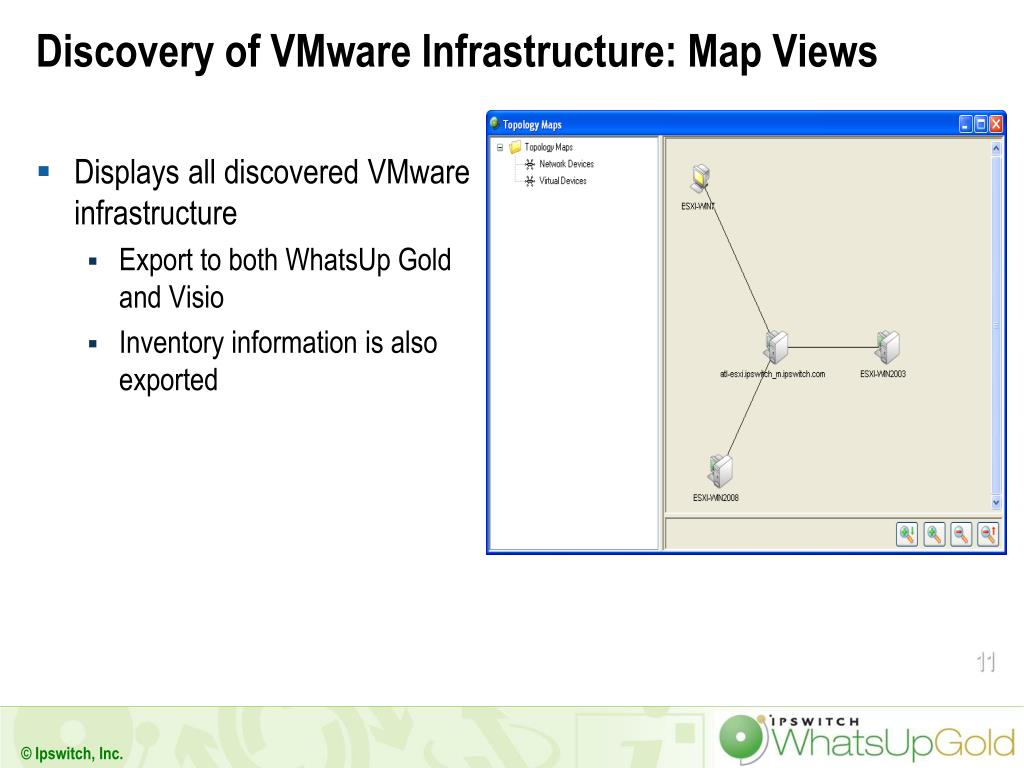Select the ESXI-WIN7 device icon on map
Image resolution: width=1024 pixels, height=768 pixels.
pos(700,178)
